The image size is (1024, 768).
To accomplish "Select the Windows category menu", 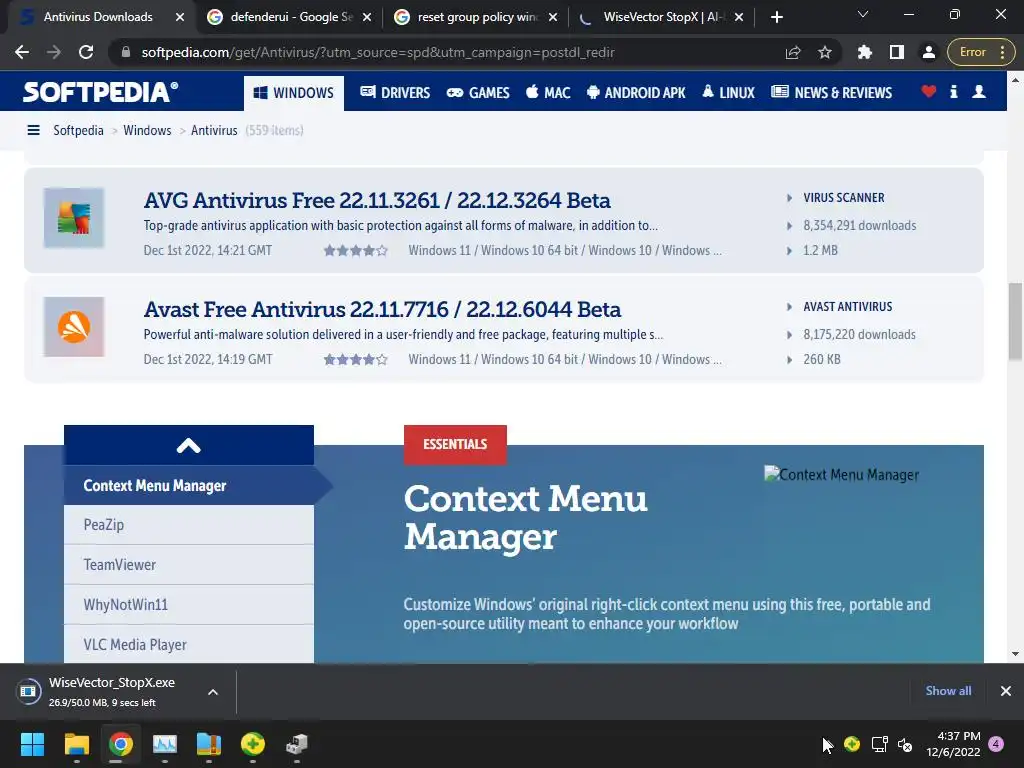I will pyautogui.click(x=294, y=93).
